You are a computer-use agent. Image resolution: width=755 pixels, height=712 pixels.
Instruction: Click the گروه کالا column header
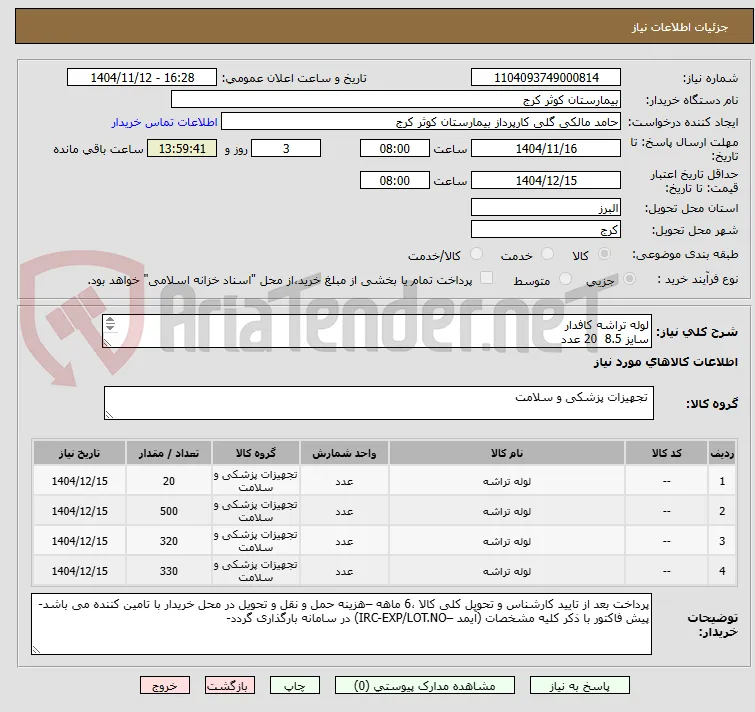tap(256, 453)
